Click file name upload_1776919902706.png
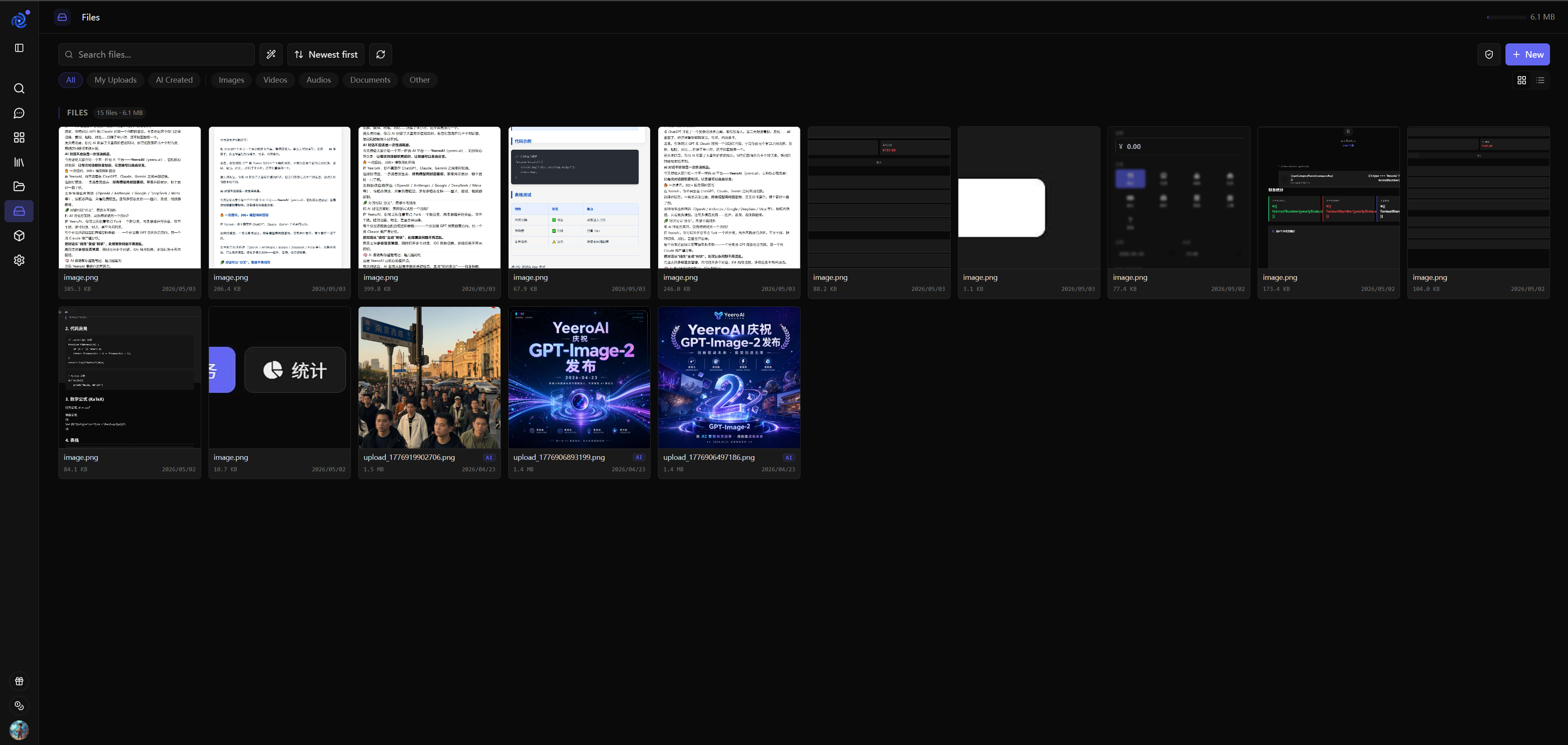Screen dimensions: 1568x745 click(409, 457)
